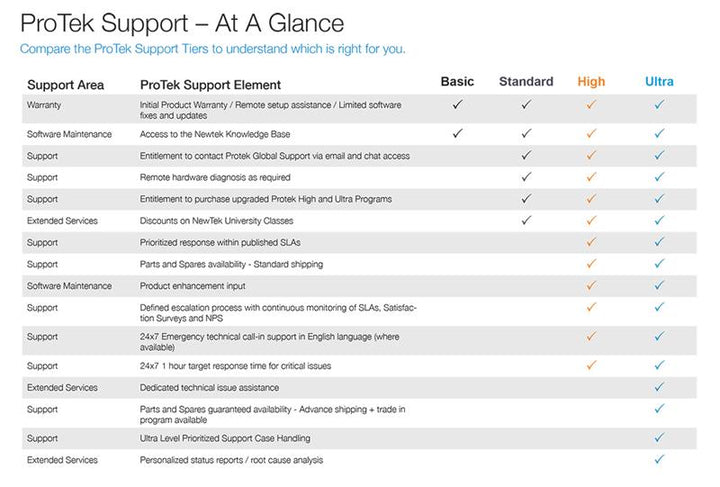
Task: Select the blue Ultra tier column header
Action: 659,82
